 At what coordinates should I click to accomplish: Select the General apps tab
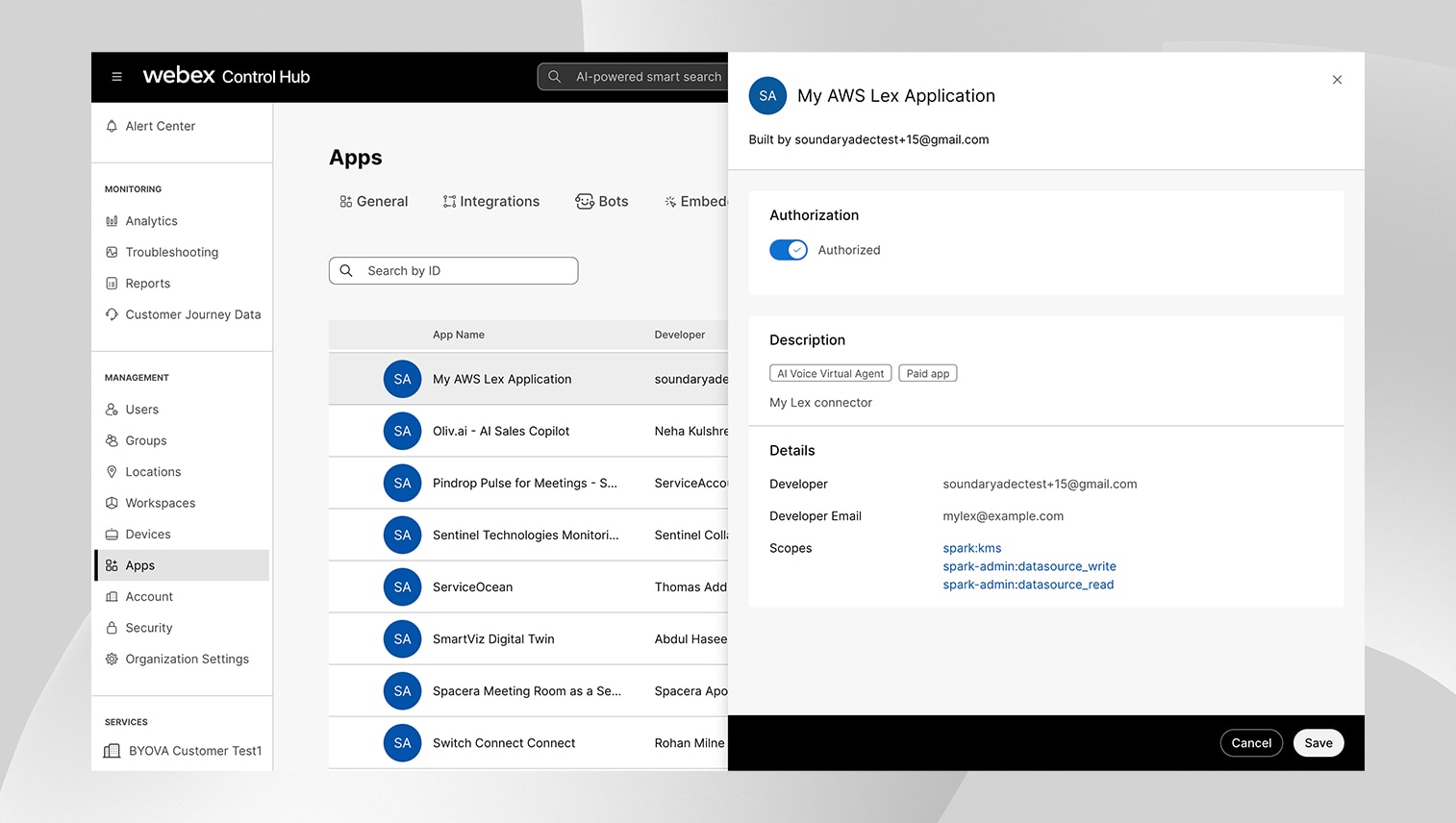[x=374, y=202]
